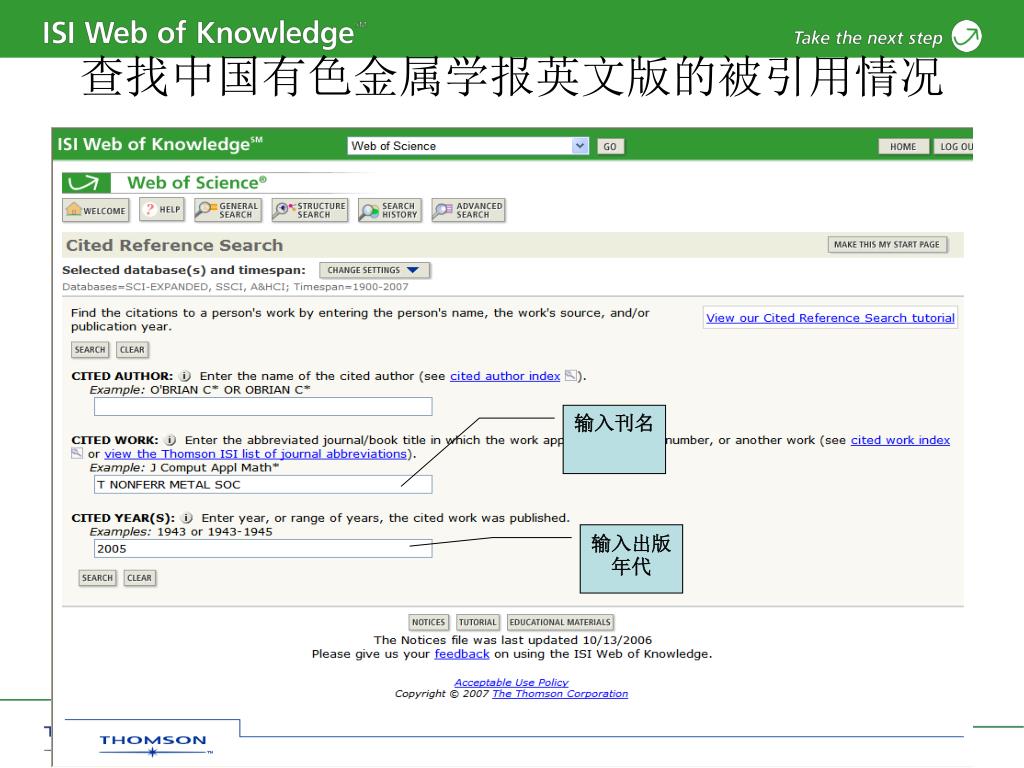Open Acceptable Use Policy link
The image size is (1024, 768).
(x=511, y=682)
